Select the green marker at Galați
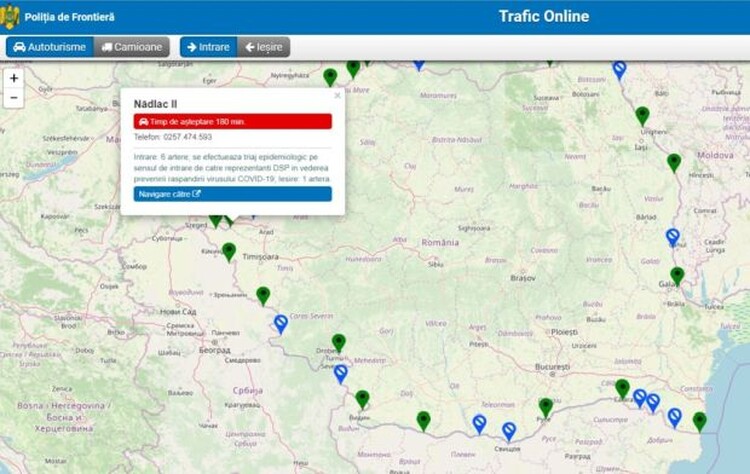 click(677, 275)
